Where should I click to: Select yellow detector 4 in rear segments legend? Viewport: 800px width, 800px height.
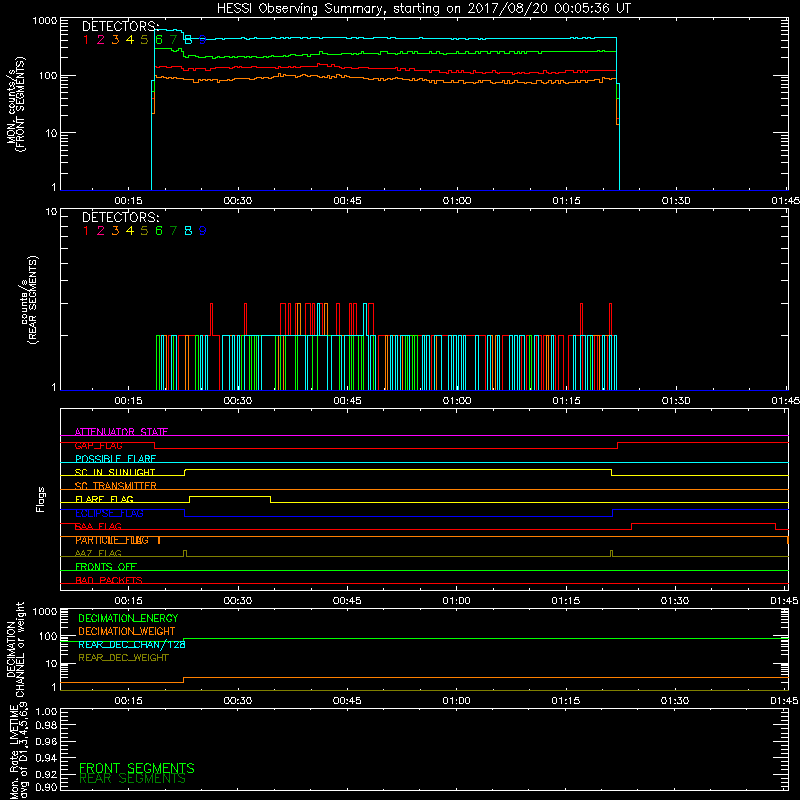tap(130, 231)
